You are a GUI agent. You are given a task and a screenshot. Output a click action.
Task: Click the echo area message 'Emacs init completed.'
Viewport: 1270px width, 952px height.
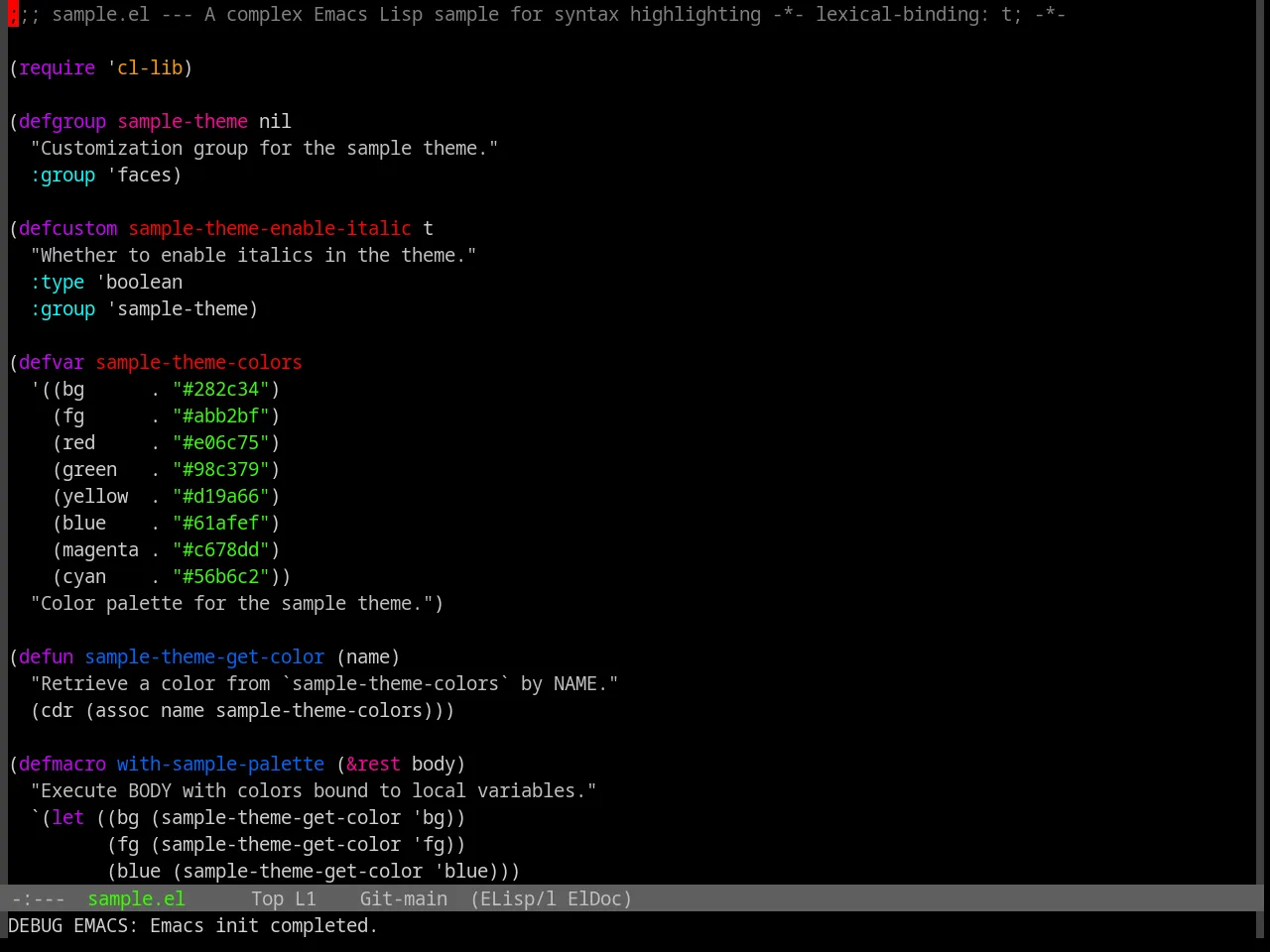click(263, 925)
